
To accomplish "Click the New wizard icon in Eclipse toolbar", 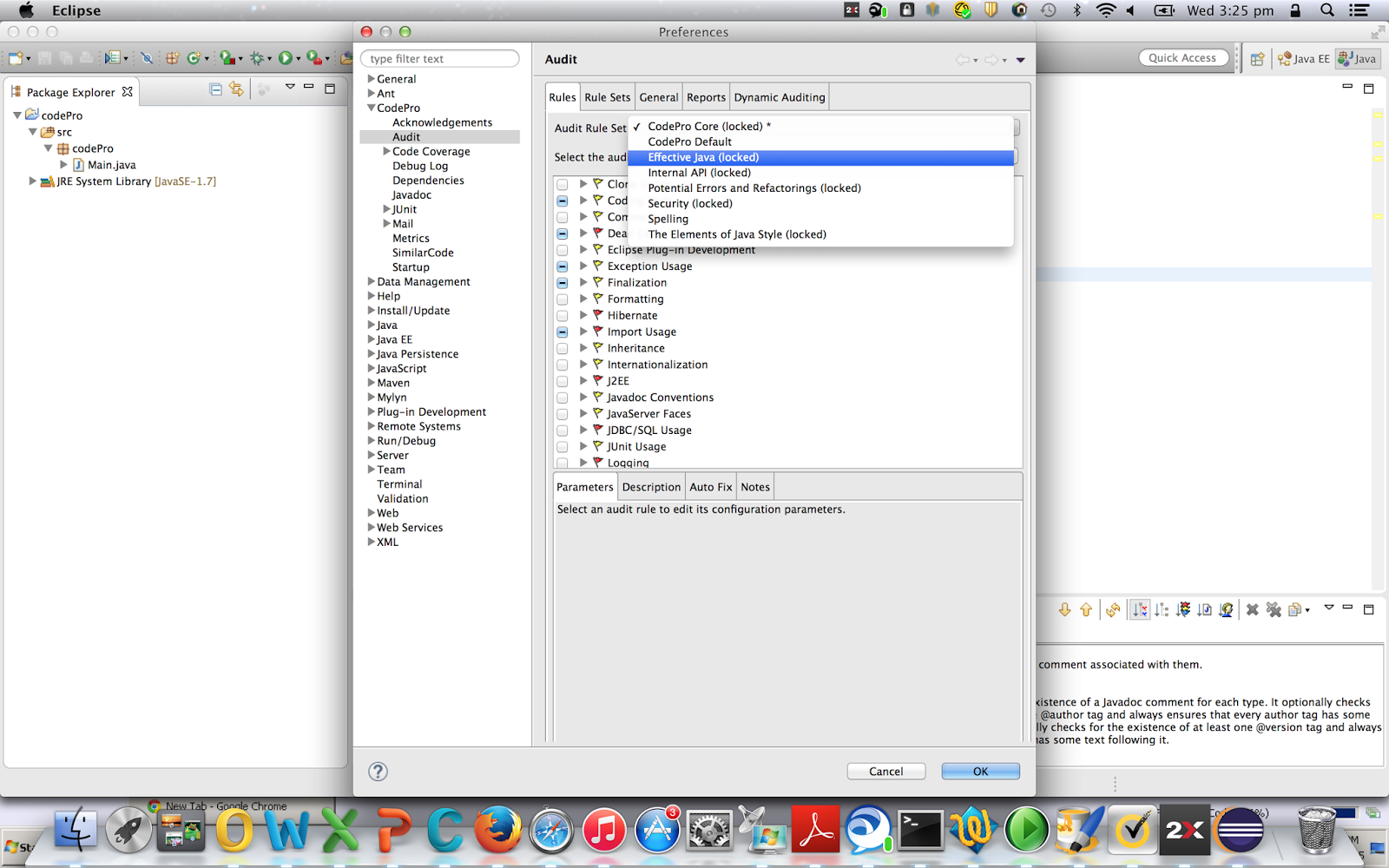I will click(16, 58).
